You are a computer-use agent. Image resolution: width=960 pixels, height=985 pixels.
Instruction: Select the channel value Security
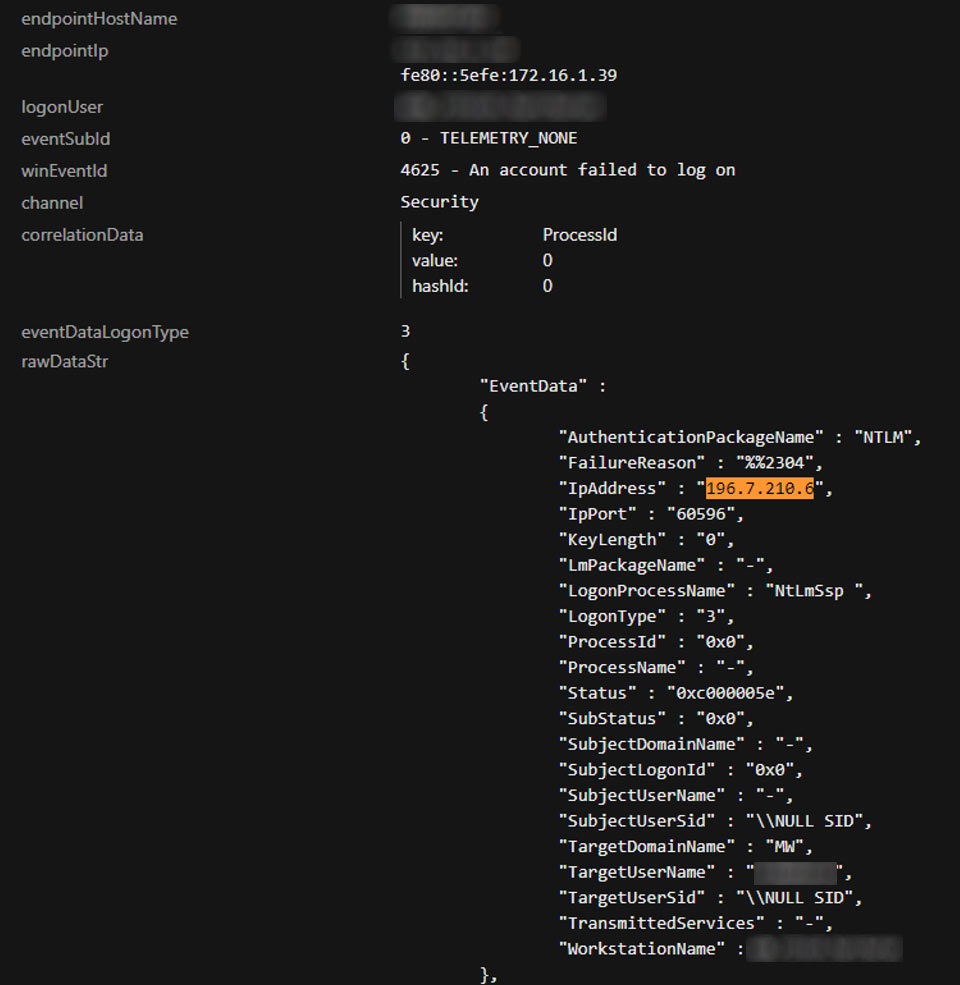(439, 202)
